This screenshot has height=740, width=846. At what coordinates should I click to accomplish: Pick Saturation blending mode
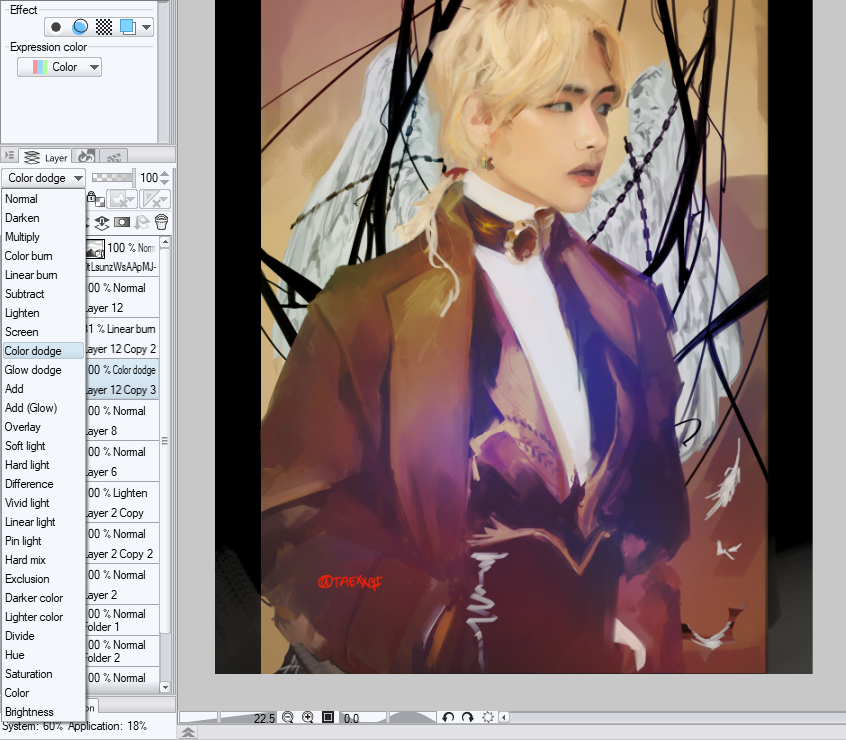click(x=44, y=674)
